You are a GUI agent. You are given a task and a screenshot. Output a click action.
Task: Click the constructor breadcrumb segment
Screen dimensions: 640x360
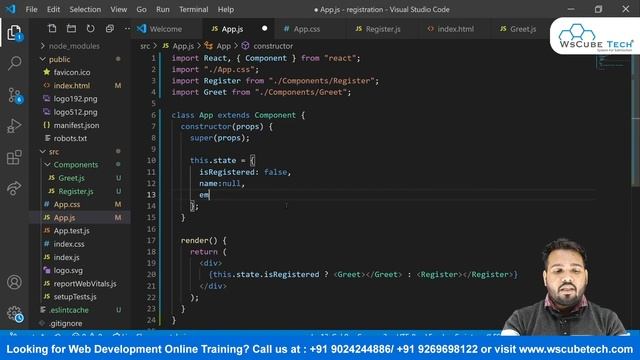(273, 46)
